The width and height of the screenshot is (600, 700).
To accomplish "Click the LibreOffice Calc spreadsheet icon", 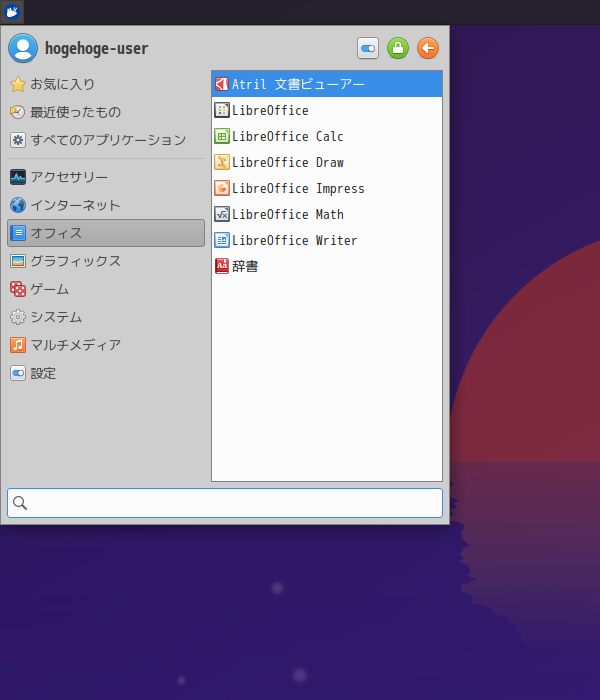I will point(222,136).
